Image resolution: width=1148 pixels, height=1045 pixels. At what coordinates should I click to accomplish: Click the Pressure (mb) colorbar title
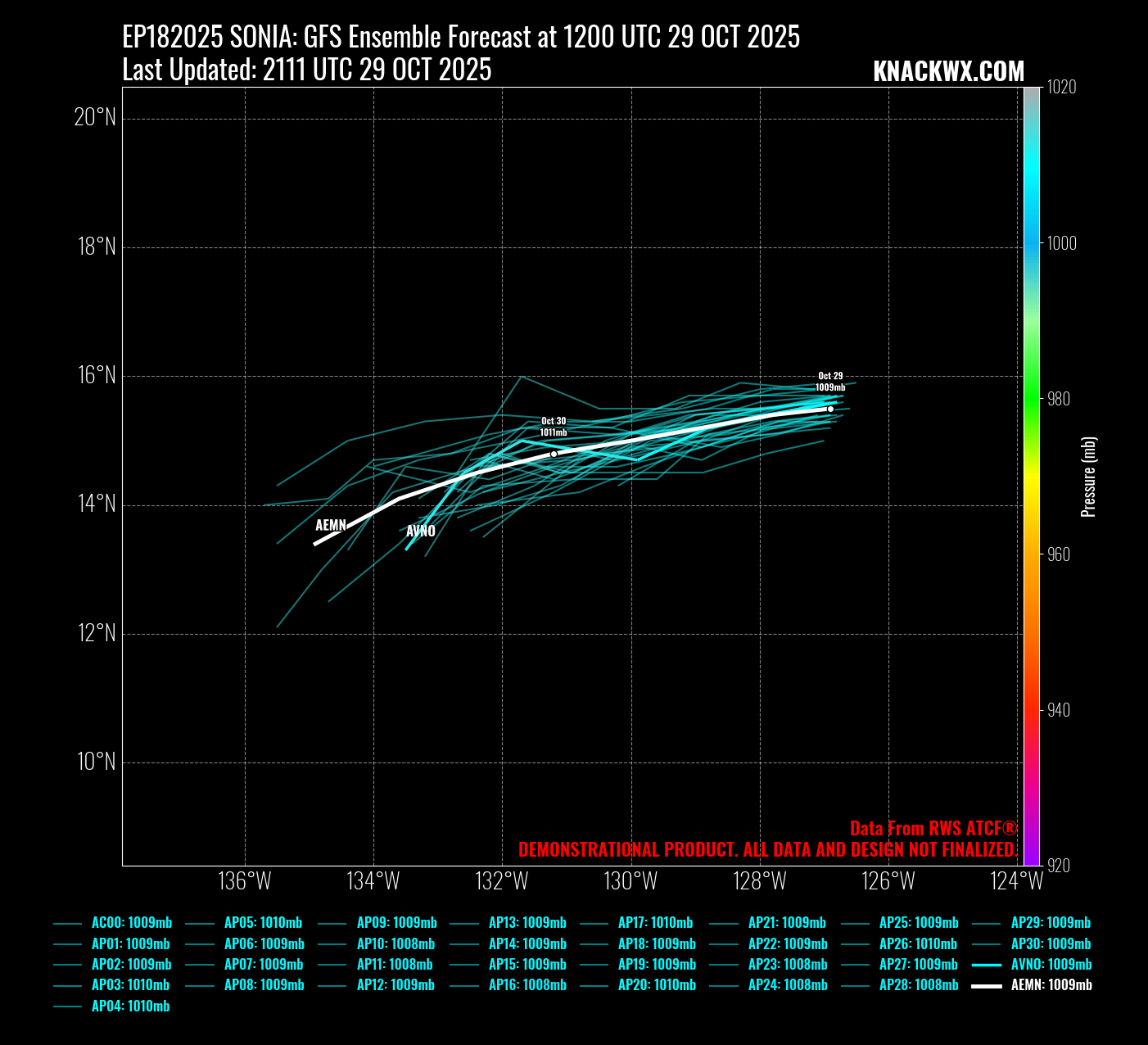[1088, 477]
